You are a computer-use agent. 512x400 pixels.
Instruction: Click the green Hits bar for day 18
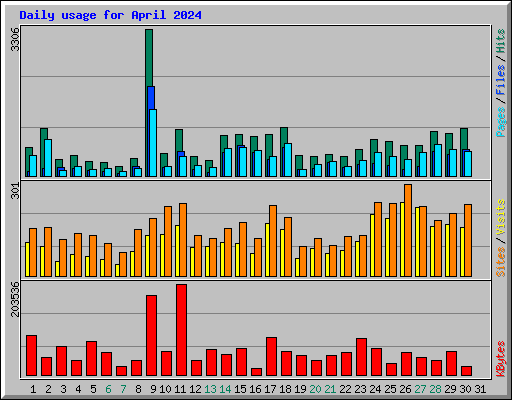pyautogui.click(x=284, y=136)
